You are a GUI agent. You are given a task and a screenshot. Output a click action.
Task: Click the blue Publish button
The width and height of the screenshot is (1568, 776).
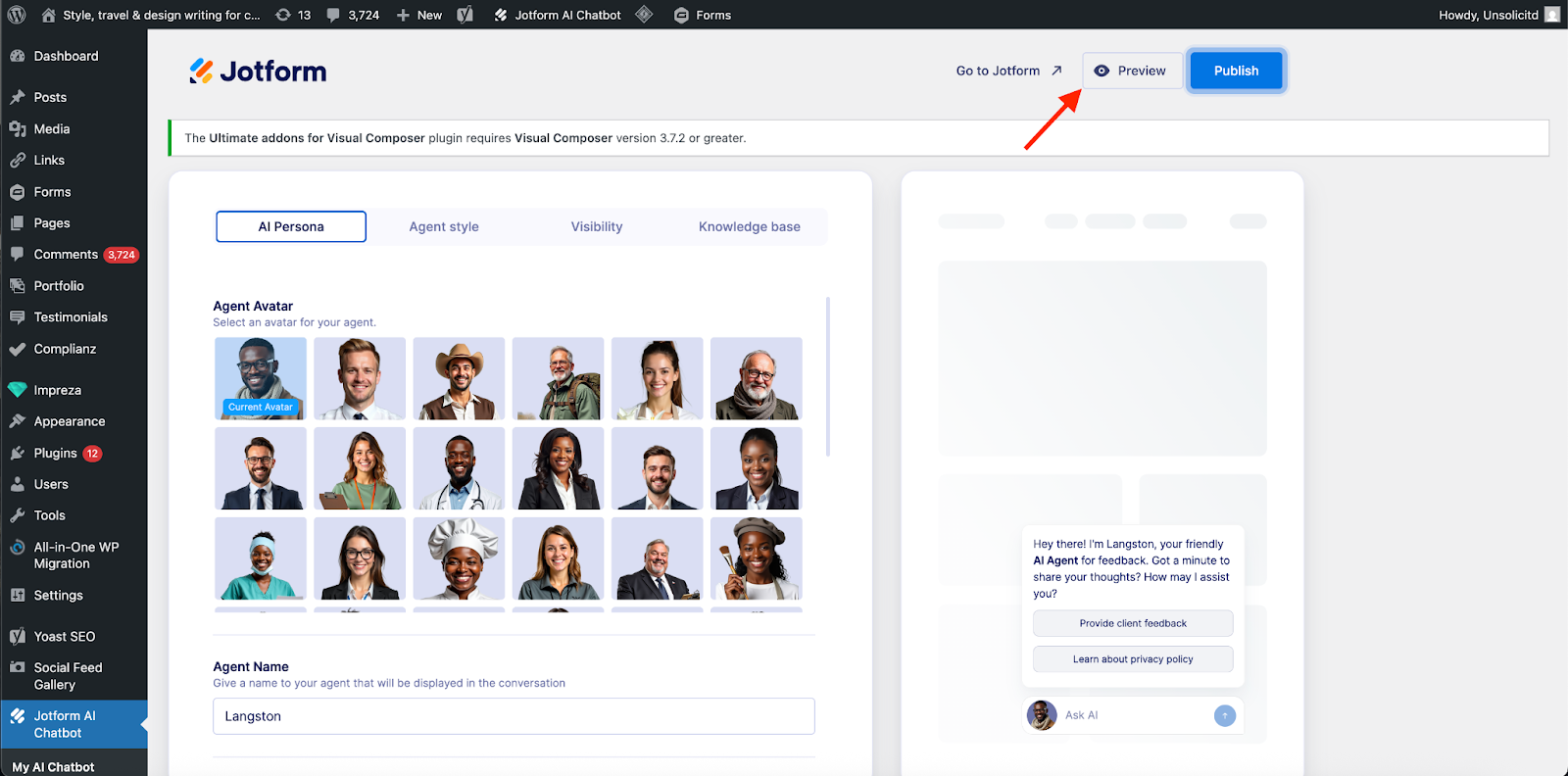[1236, 71]
